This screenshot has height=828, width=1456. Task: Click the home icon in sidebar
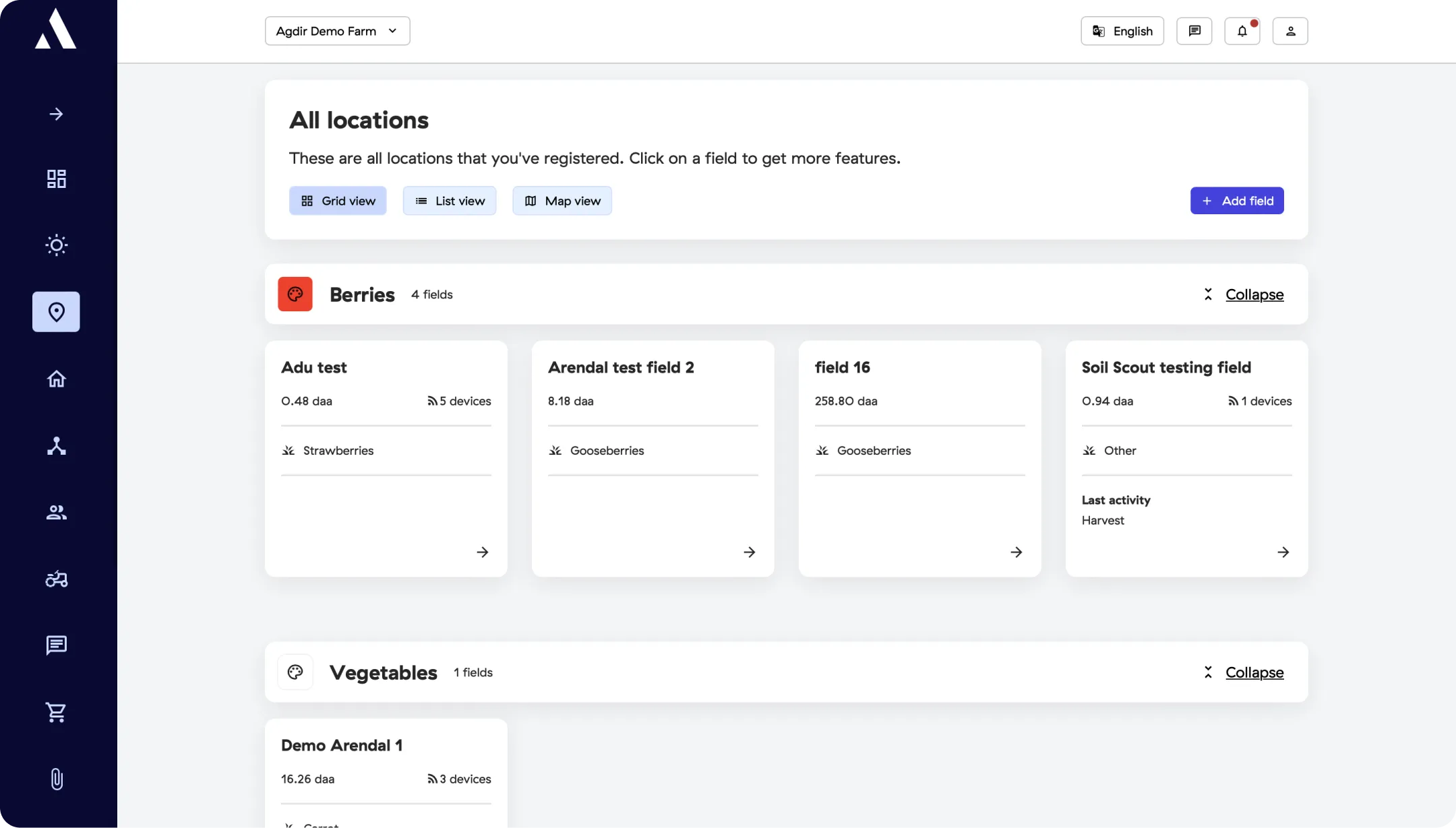coord(56,379)
